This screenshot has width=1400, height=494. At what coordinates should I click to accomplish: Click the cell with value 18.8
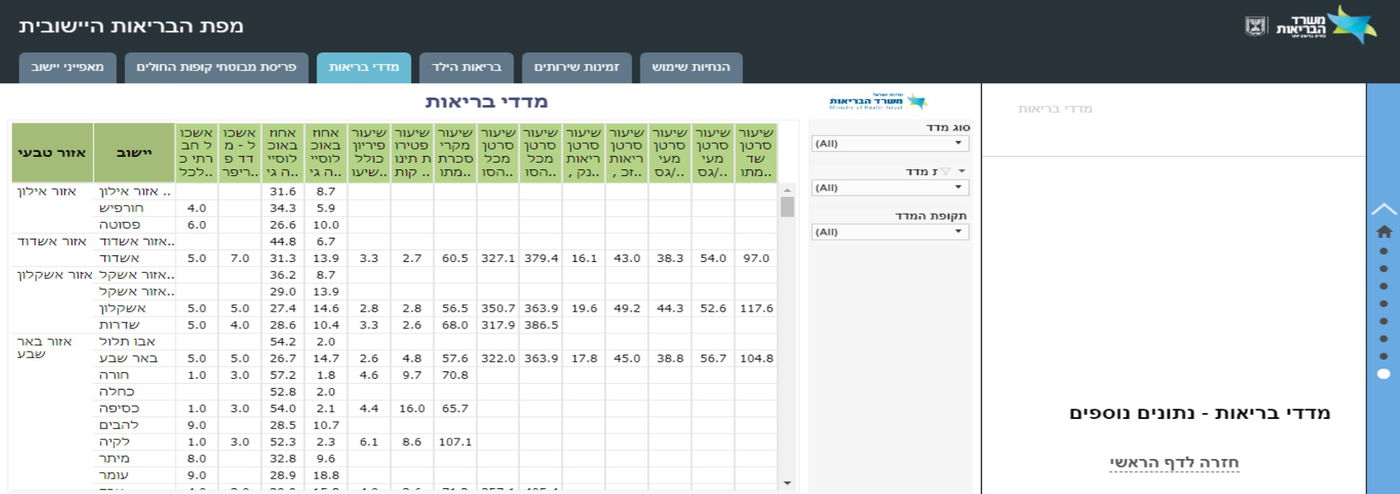326,475
